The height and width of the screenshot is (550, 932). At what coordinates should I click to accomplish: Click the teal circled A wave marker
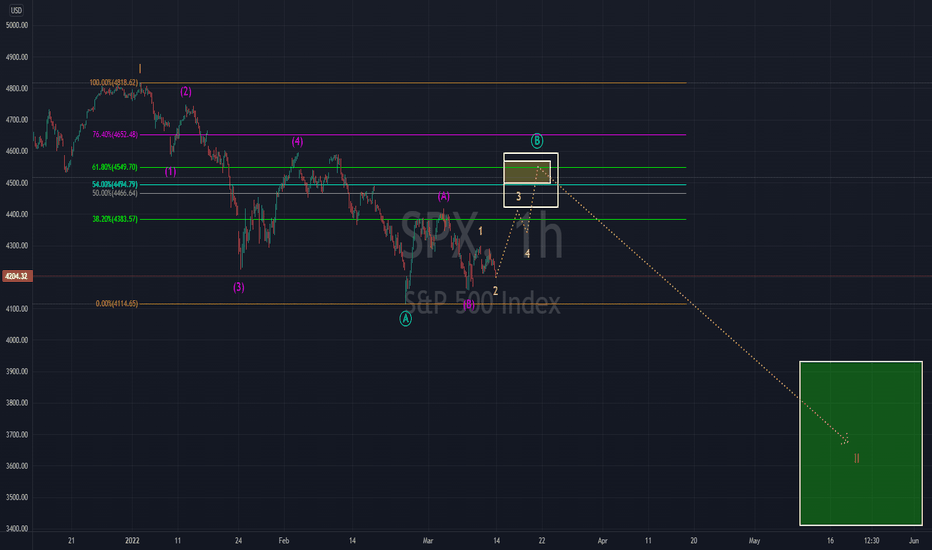tap(405, 319)
